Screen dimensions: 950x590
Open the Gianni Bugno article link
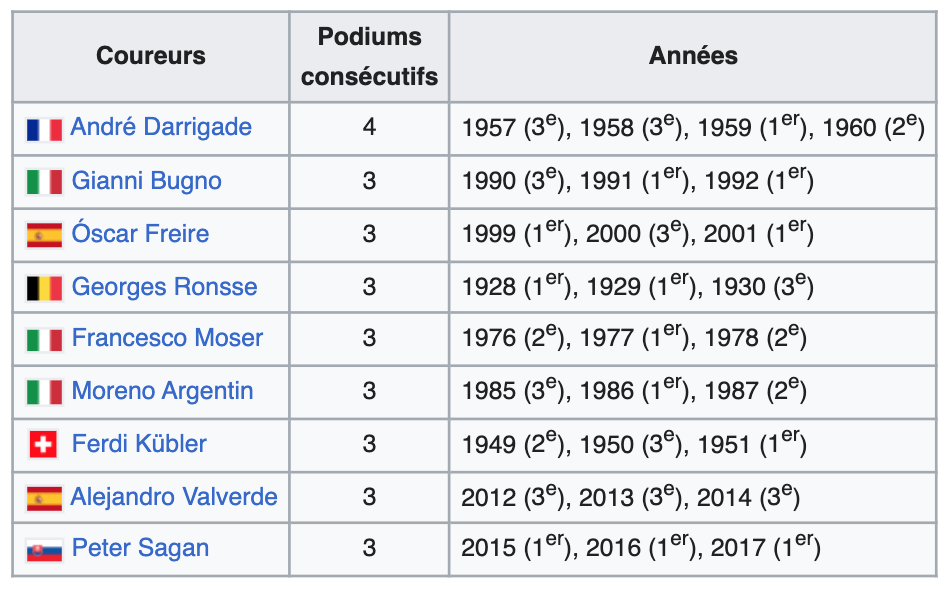(x=146, y=181)
